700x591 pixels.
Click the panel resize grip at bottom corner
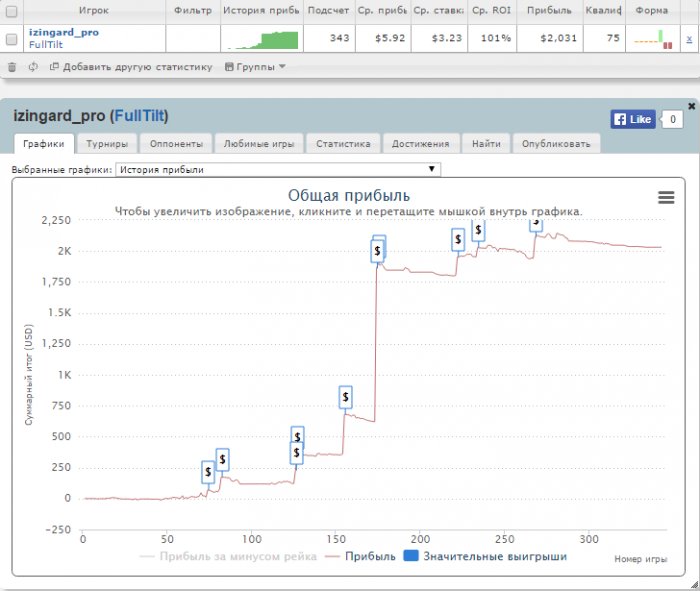694,584
